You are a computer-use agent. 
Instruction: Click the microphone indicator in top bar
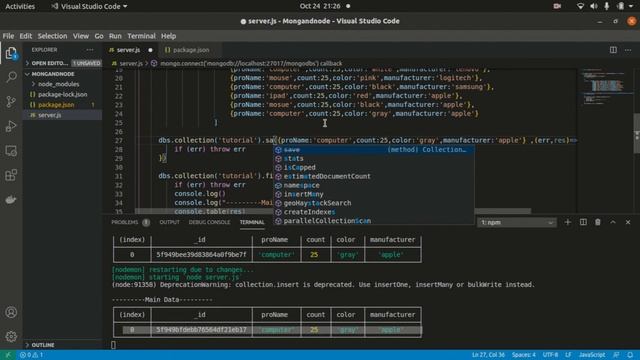coord(607,6)
